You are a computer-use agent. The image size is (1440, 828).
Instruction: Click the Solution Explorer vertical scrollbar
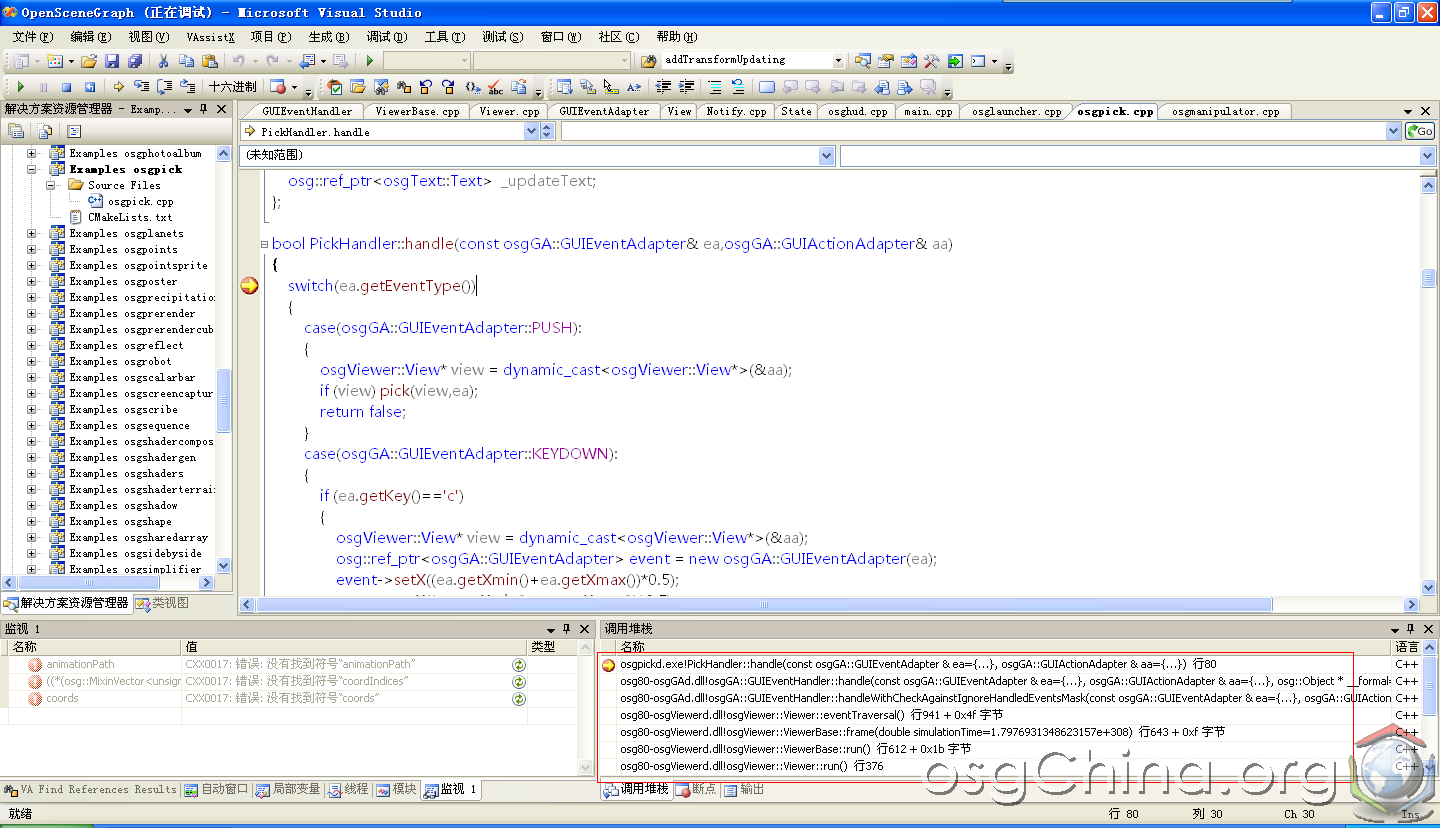[x=223, y=400]
